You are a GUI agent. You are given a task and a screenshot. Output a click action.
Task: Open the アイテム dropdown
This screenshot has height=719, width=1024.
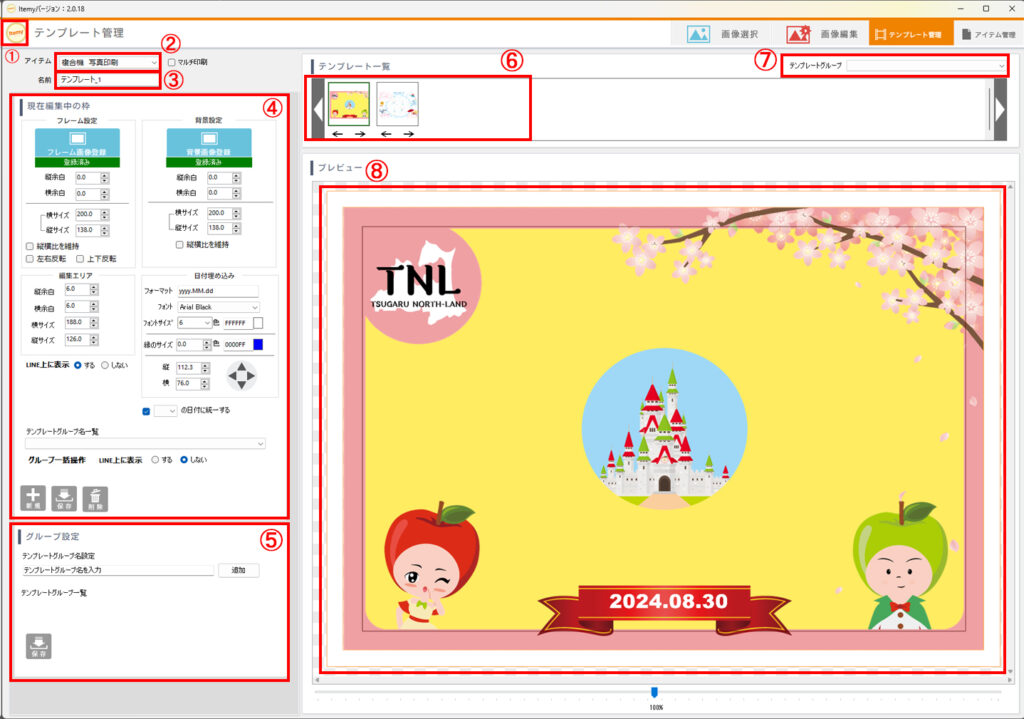tap(106, 62)
